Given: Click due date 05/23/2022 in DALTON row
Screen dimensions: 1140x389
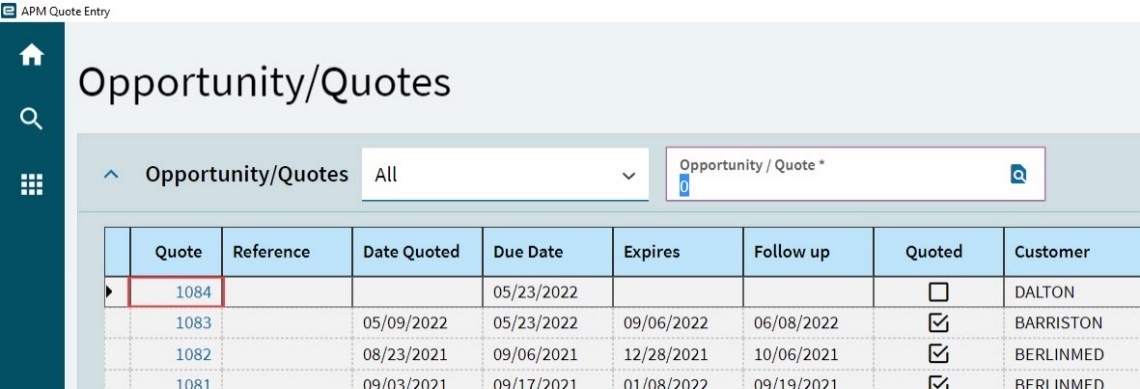Looking at the screenshot, I should (547, 292).
